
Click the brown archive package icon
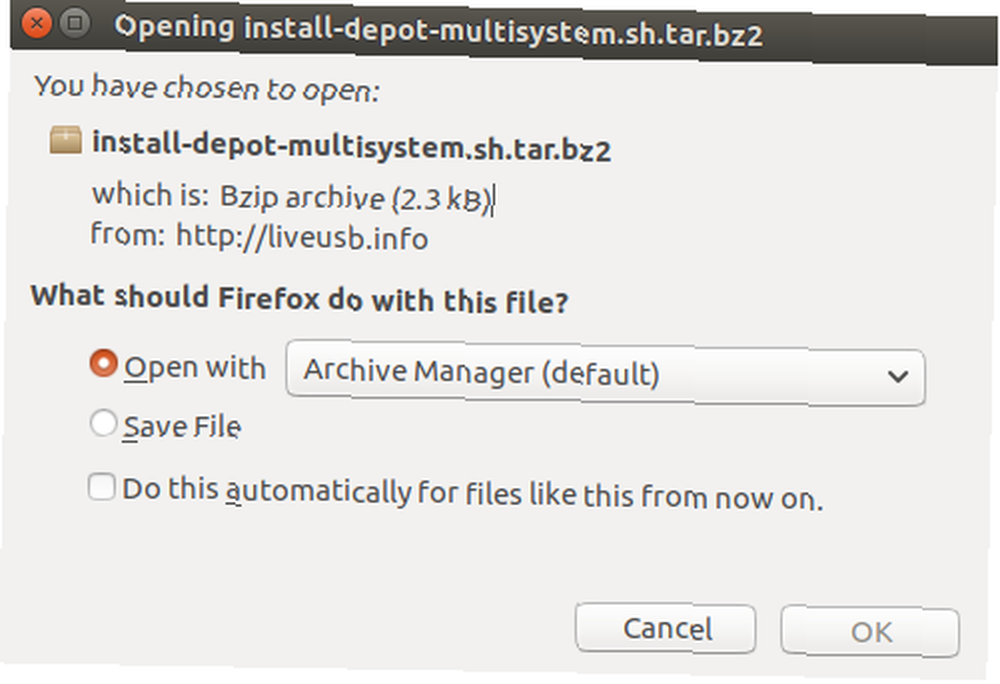click(x=66, y=140)
